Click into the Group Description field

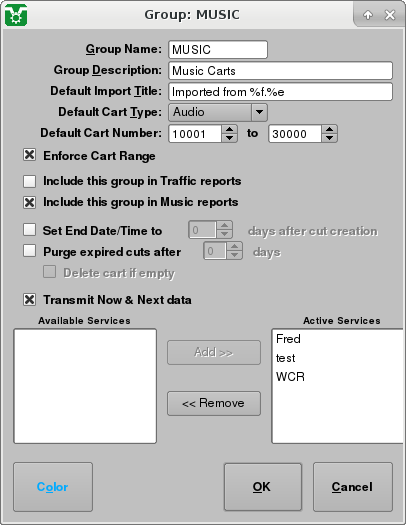280,71
